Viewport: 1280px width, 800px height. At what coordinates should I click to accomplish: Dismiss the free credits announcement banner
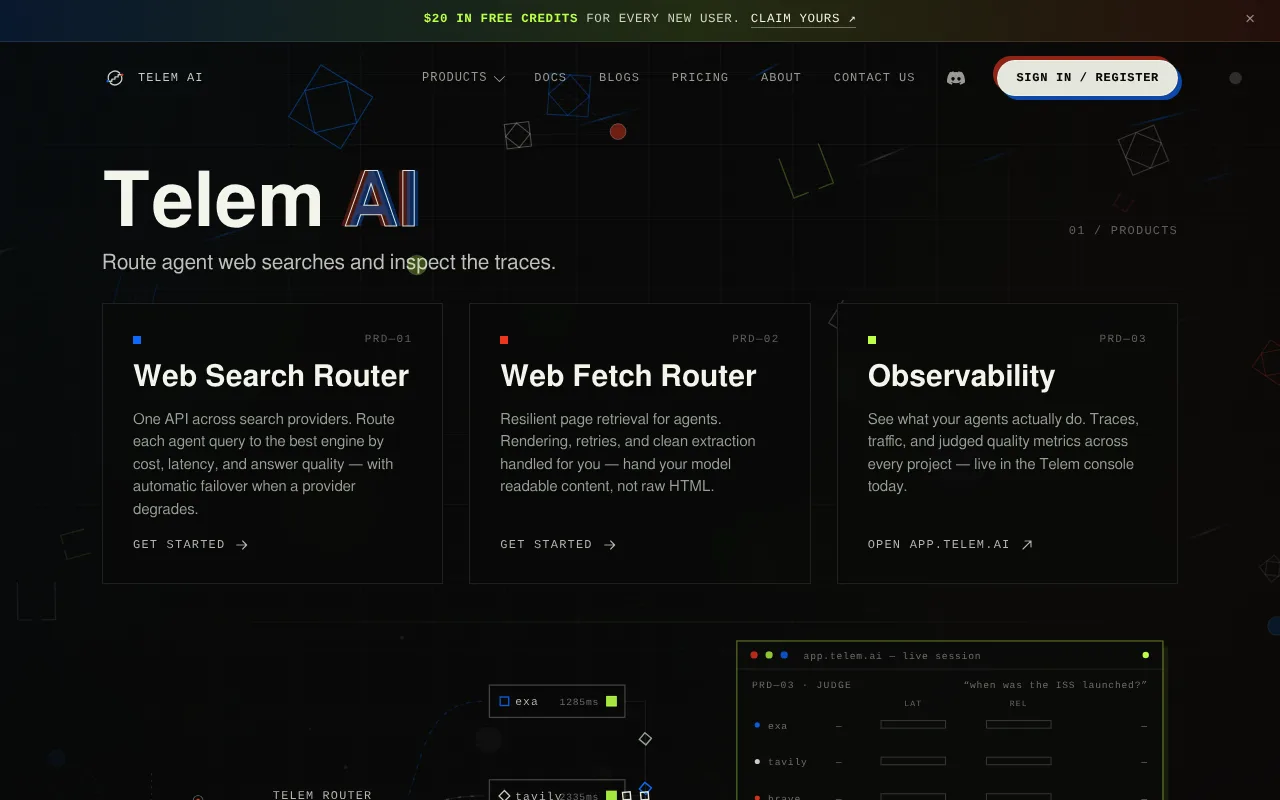[1250, 18]
